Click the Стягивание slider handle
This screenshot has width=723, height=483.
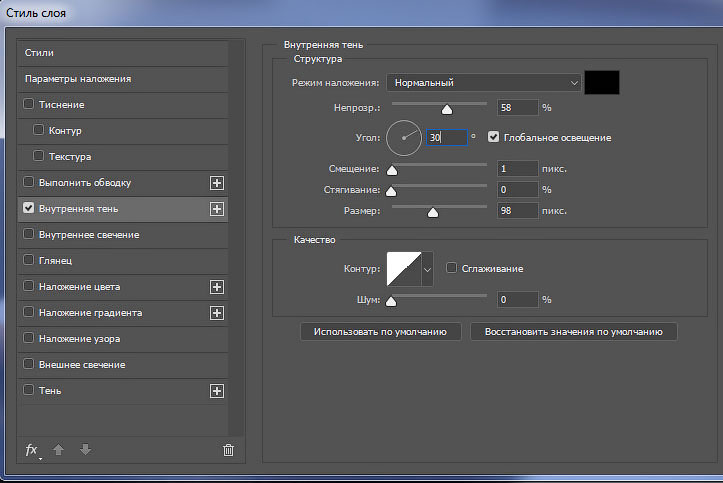tap(391, 191)
